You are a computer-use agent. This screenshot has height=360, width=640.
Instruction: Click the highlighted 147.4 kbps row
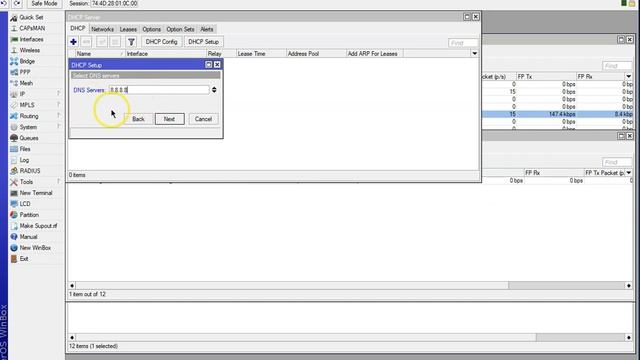point(557,114)
